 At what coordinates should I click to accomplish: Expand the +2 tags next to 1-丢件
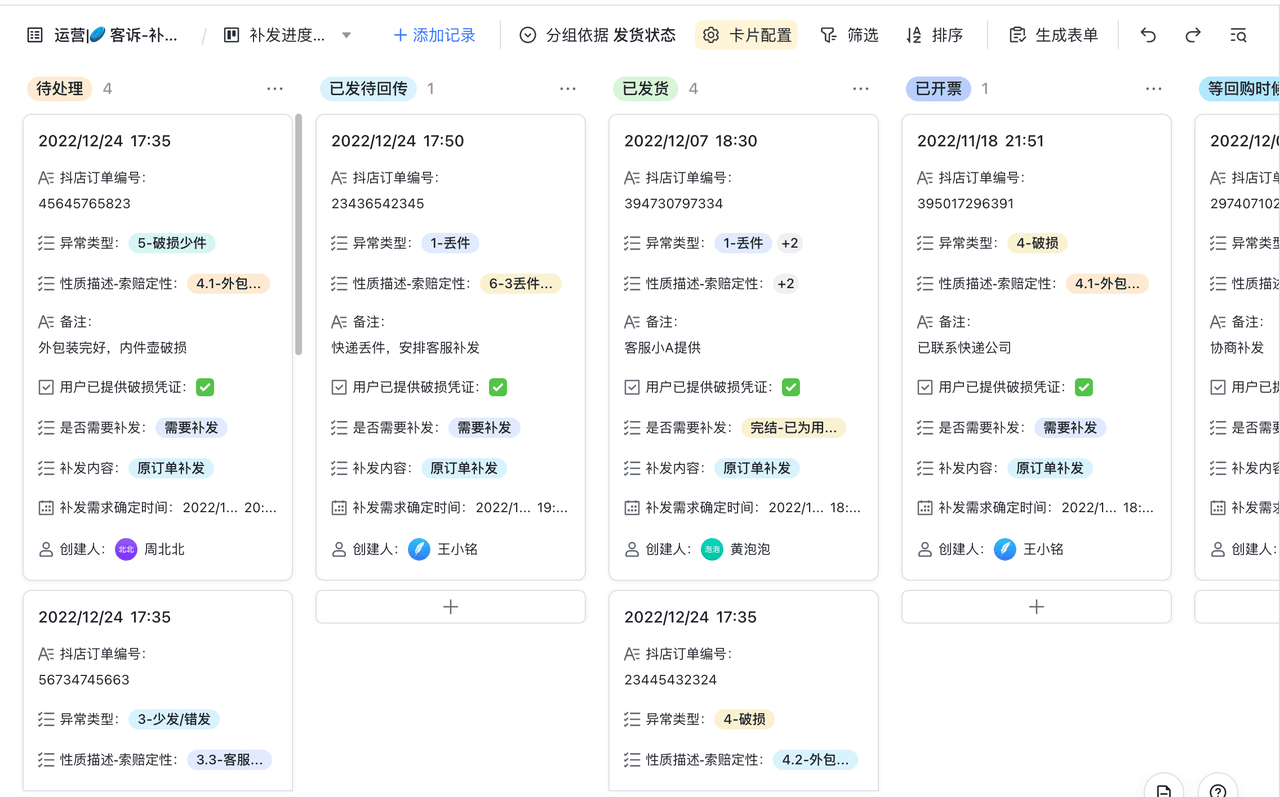790,243
